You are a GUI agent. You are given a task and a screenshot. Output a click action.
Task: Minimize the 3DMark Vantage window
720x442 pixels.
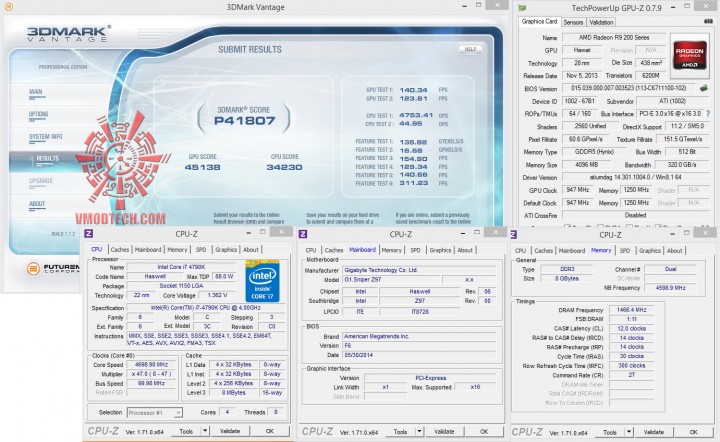465,6
